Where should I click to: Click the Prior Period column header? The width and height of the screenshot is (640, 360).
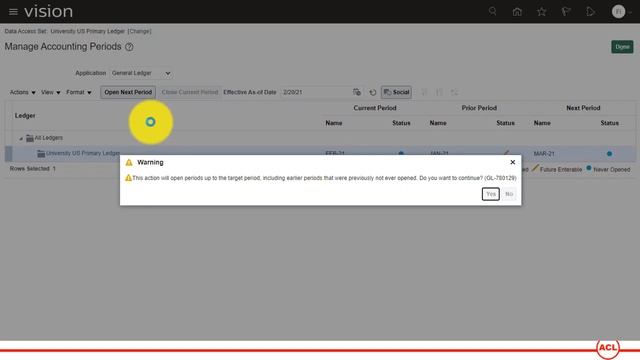(479, 108)
